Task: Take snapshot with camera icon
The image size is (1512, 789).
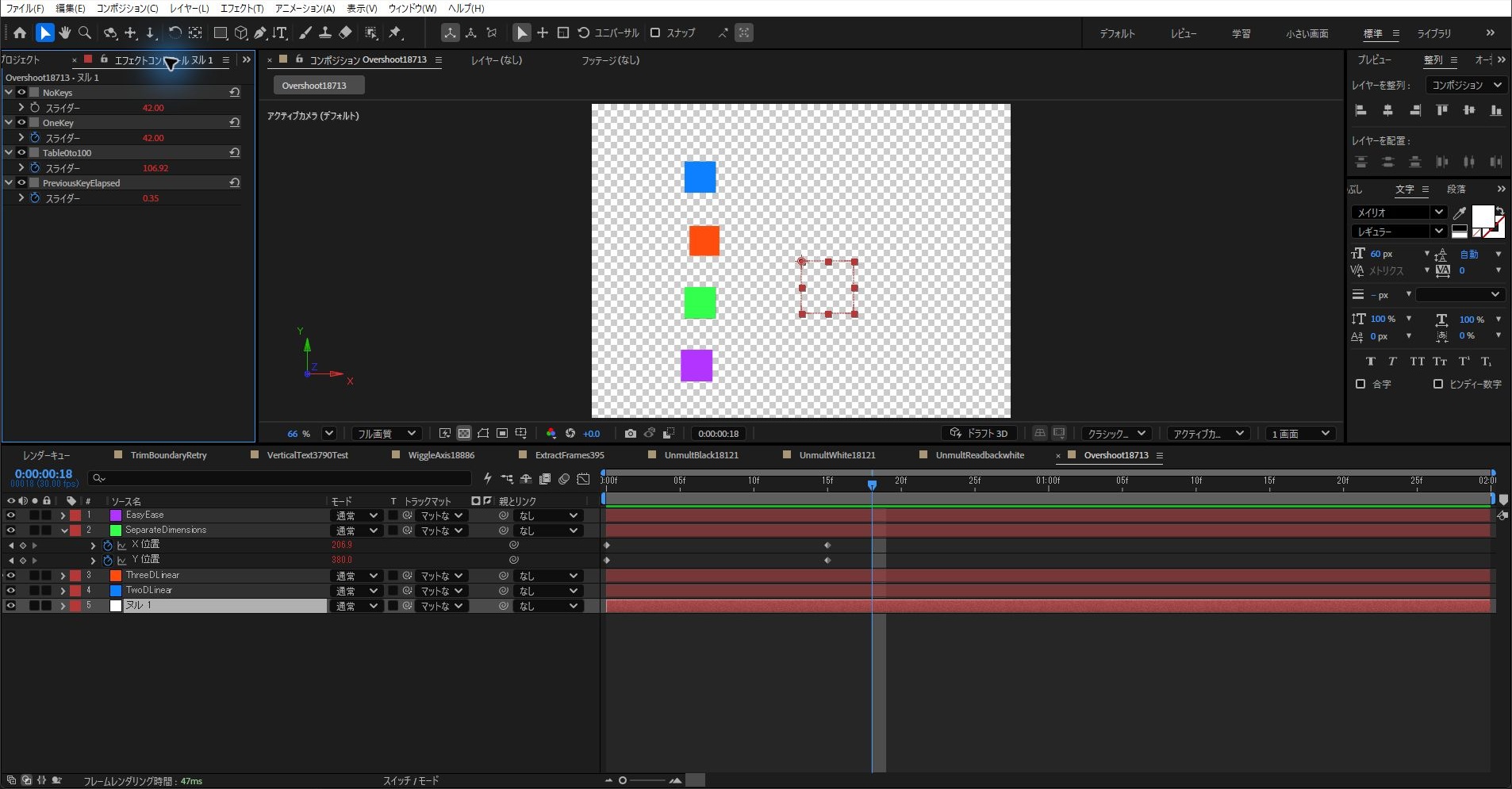Action: [x=630, y=434]
